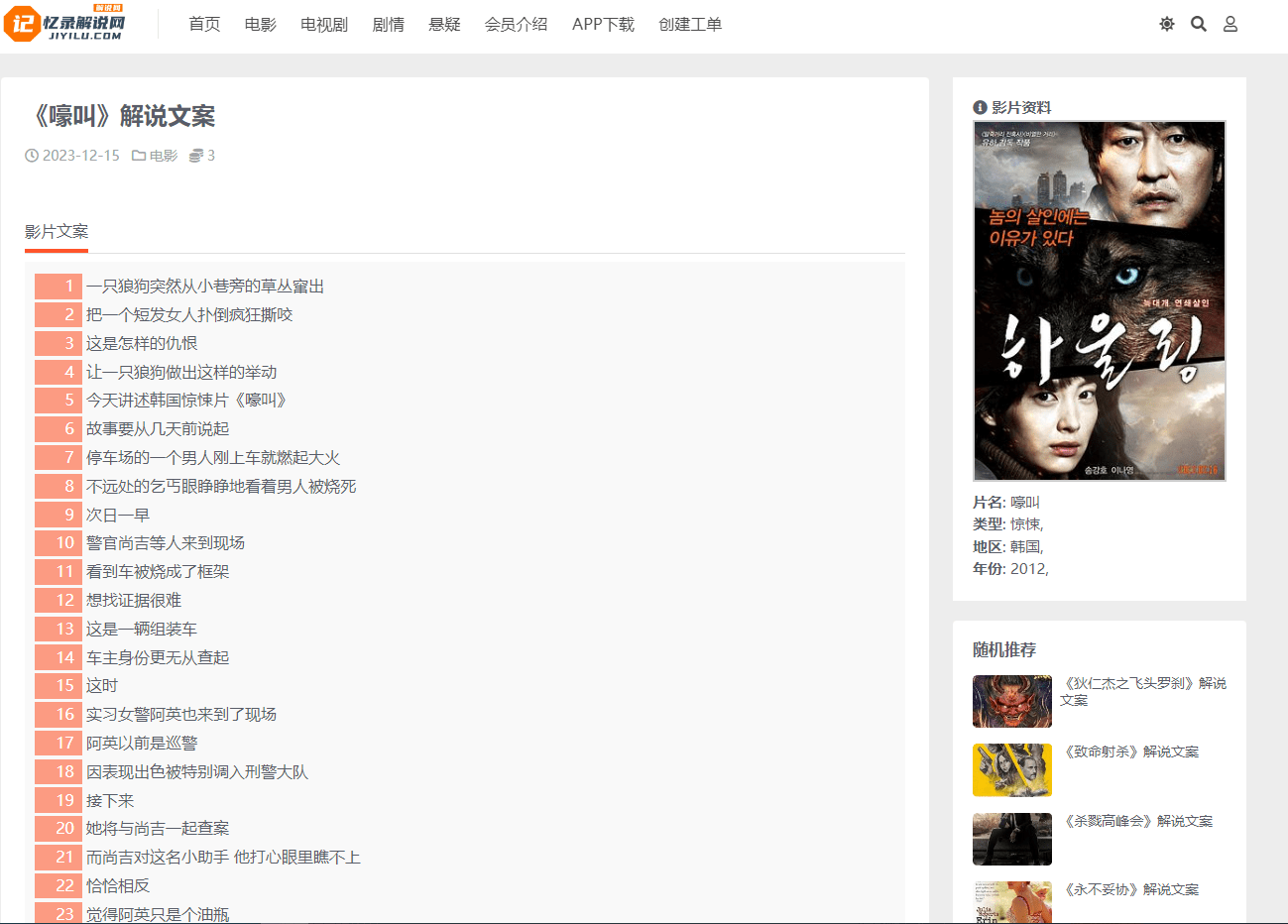The image size is (1288, 924).
Task: Open 《永不妥协》解说文案 link
Action: [x=1129, y=889]
